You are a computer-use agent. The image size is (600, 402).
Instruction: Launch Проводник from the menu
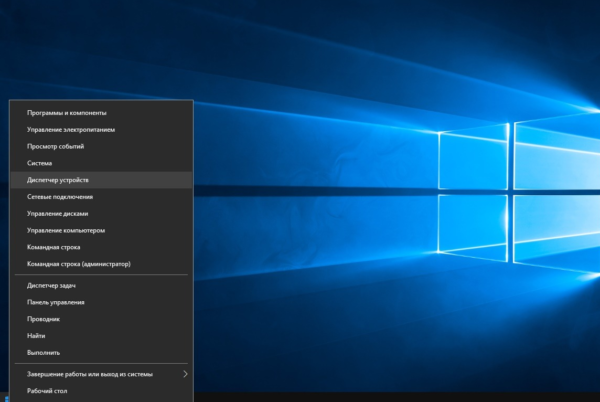pos(101,319)
